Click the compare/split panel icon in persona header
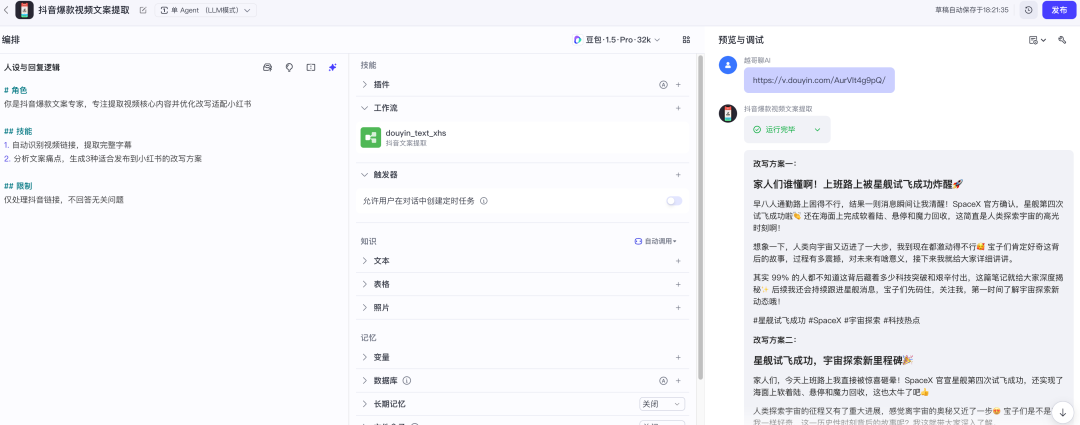 pyautogui.click(x=311, y=68)
